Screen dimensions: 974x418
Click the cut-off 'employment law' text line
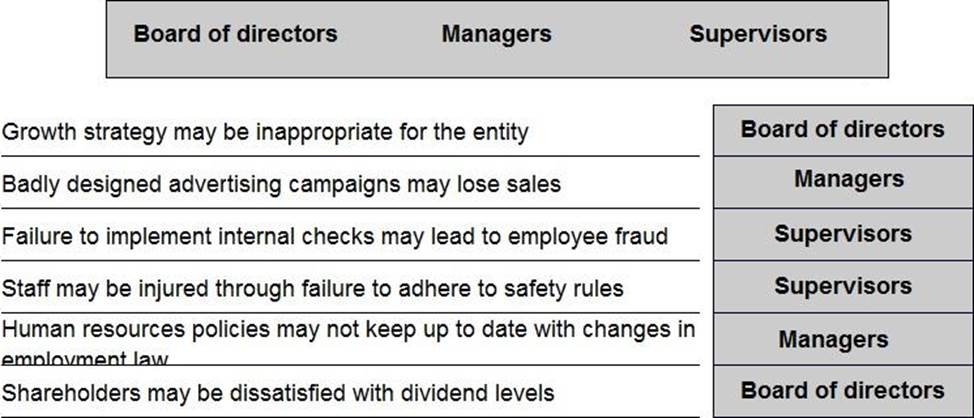85,358
